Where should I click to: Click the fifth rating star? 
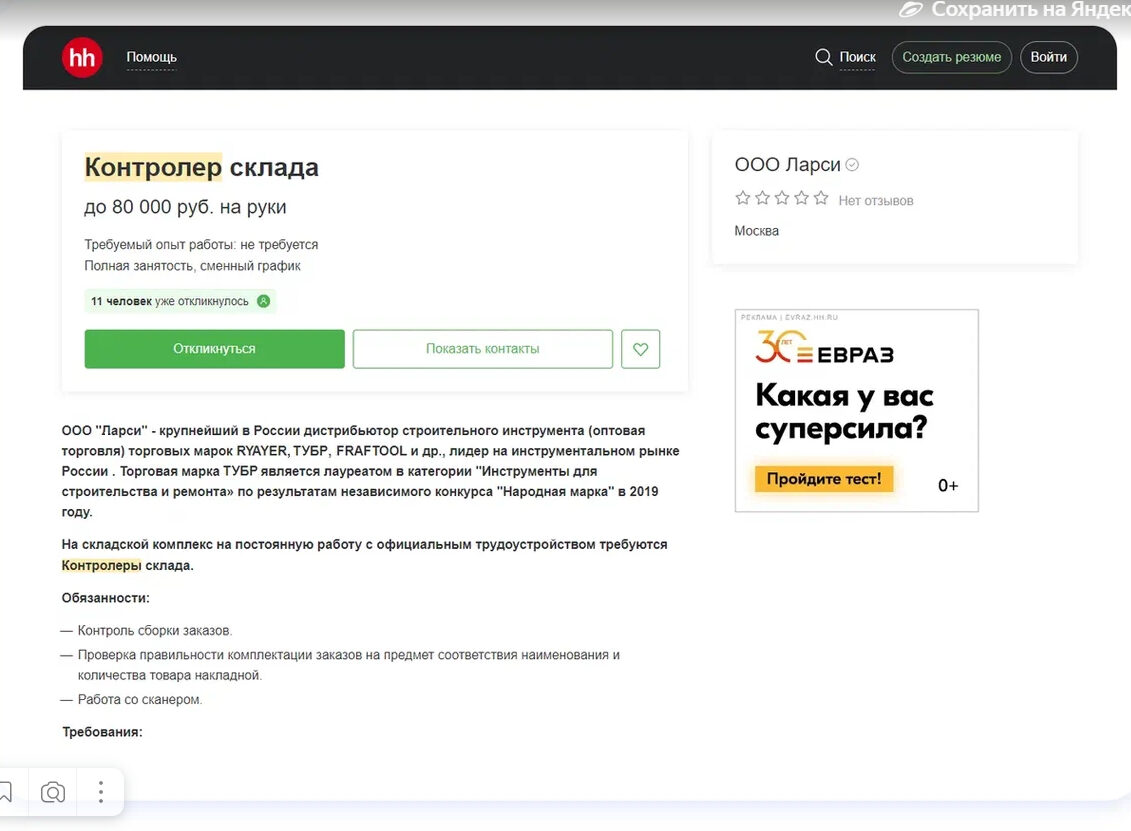tap(821, 198)
